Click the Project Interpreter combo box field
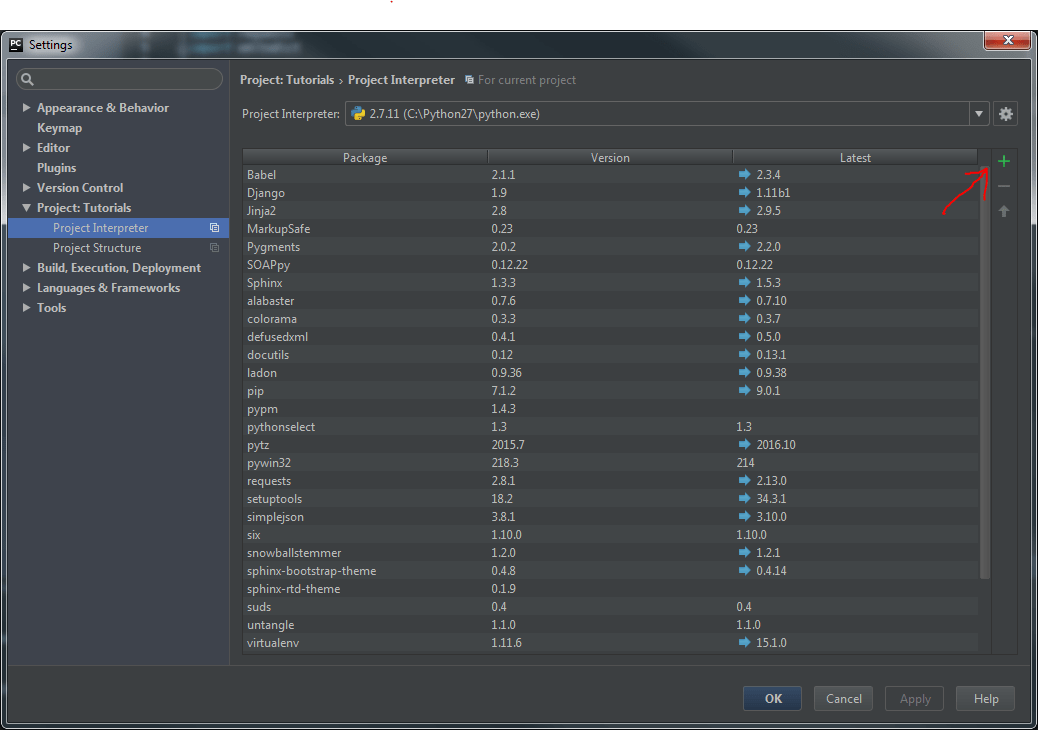 pos(667,114)
